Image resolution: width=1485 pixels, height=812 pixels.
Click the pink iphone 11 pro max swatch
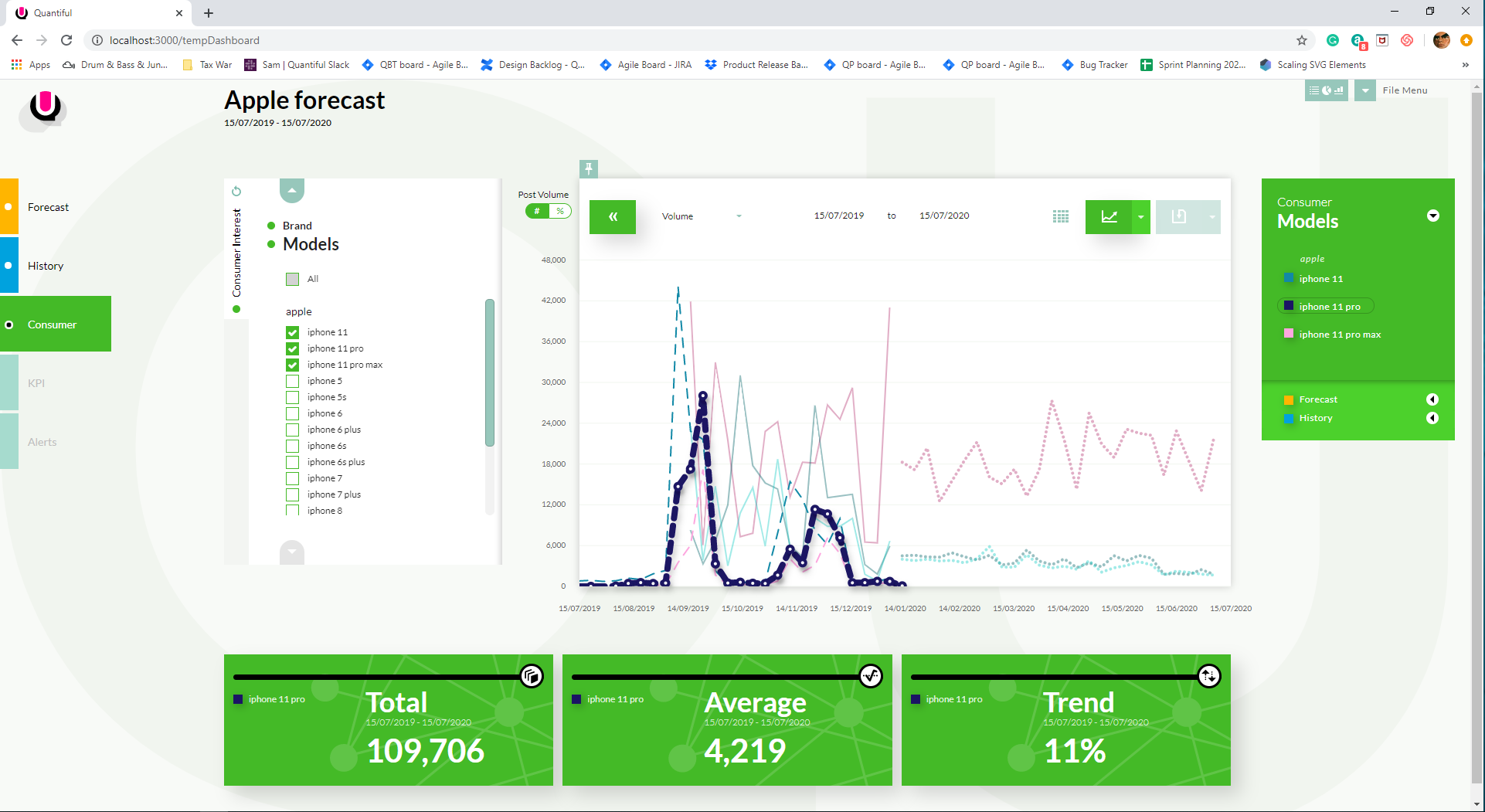(x=1288, y=334)
